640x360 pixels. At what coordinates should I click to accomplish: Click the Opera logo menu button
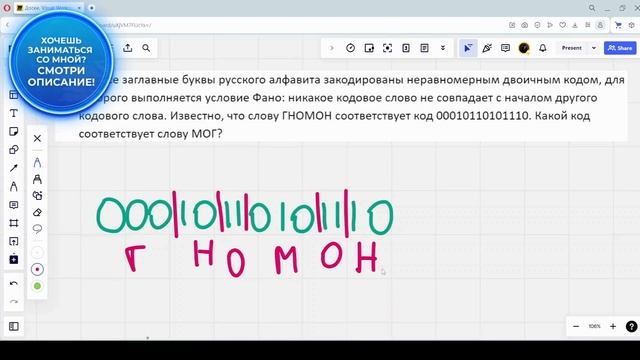7,7
